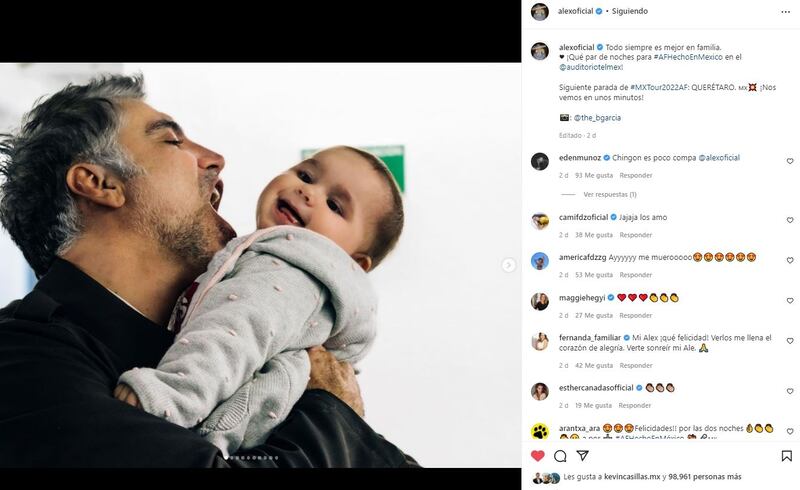Open the comment bubble icon
Viewport: 800px width, 490px height.
pos(560,456)
